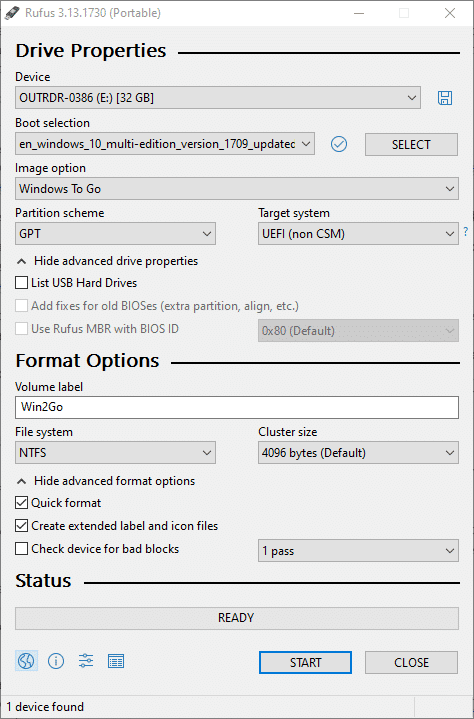Open the log viewer icon
Image resolution: width=474 pixels, height=719 pixels.
click(x=116, y=661)
